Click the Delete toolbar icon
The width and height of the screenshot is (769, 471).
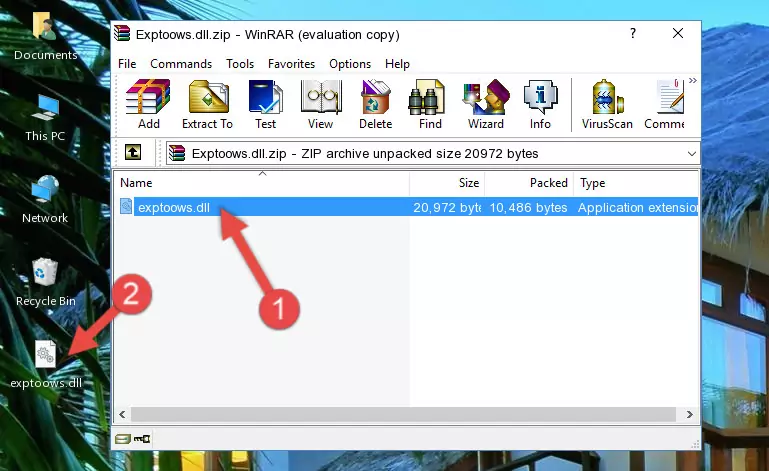pos(376,105)
